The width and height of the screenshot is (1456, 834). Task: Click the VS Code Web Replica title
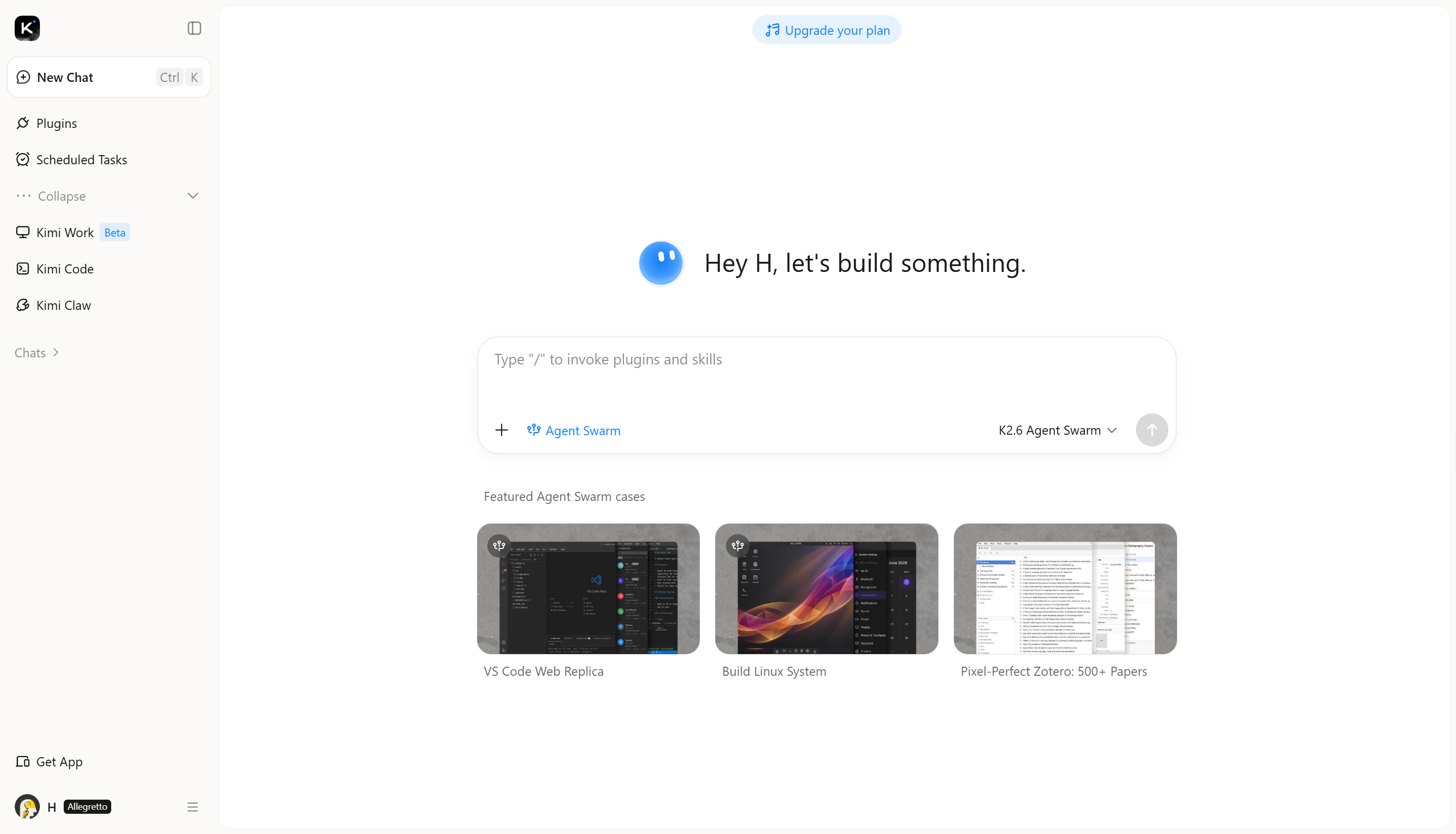[x=543, y=671]
